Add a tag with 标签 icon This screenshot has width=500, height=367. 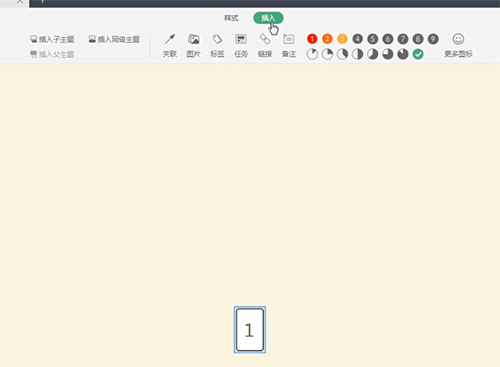click(217, 45)
